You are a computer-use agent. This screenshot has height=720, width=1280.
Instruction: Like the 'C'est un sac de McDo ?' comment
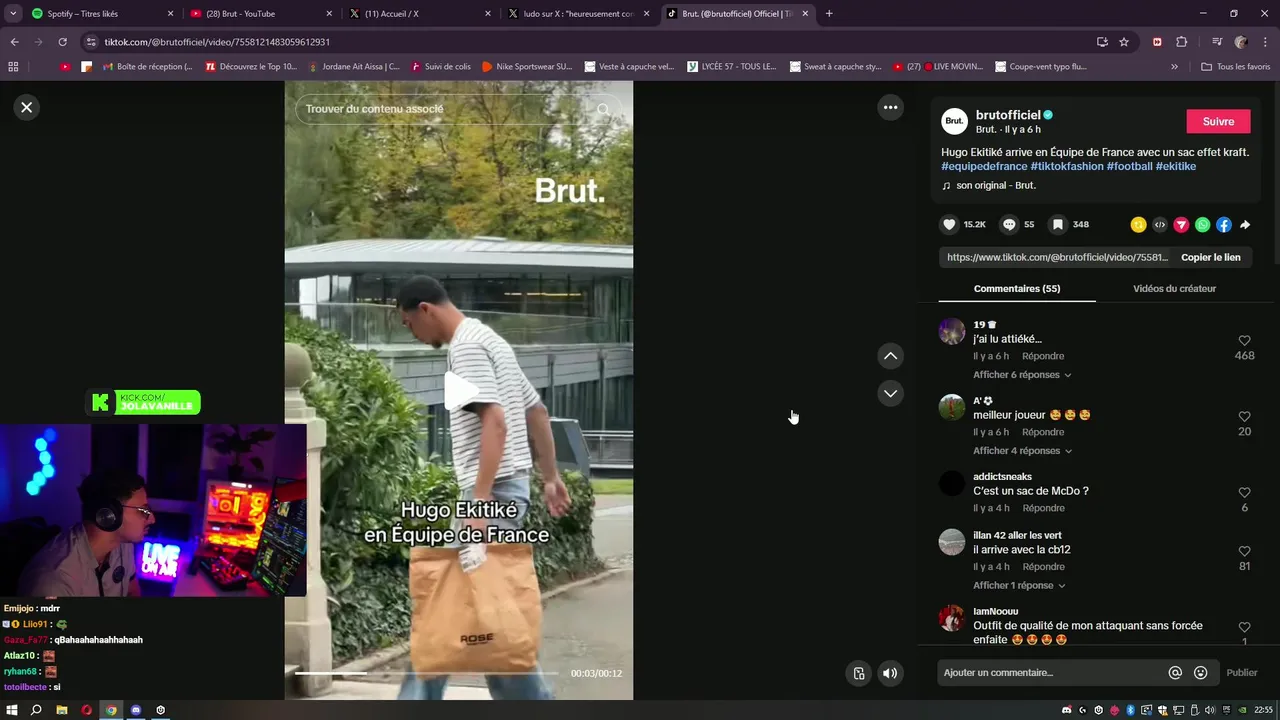1244,493
